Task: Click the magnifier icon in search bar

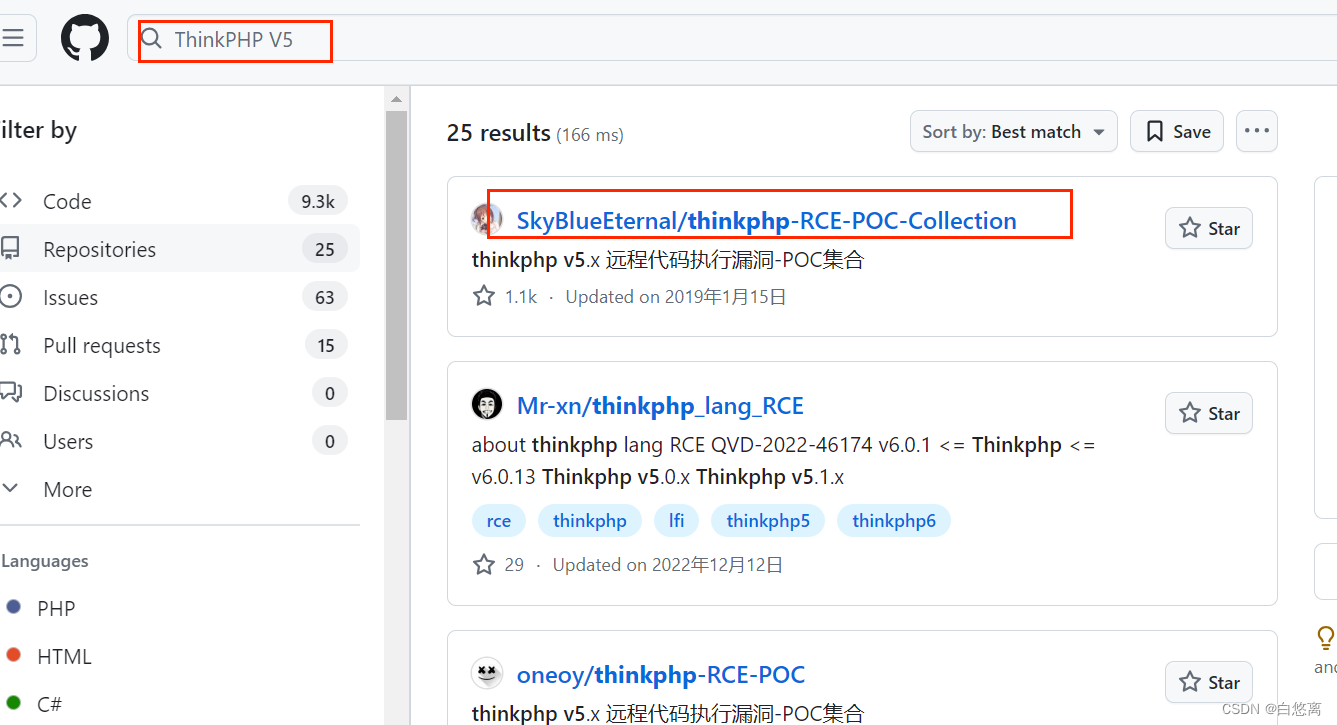Action: coord(151,39)
